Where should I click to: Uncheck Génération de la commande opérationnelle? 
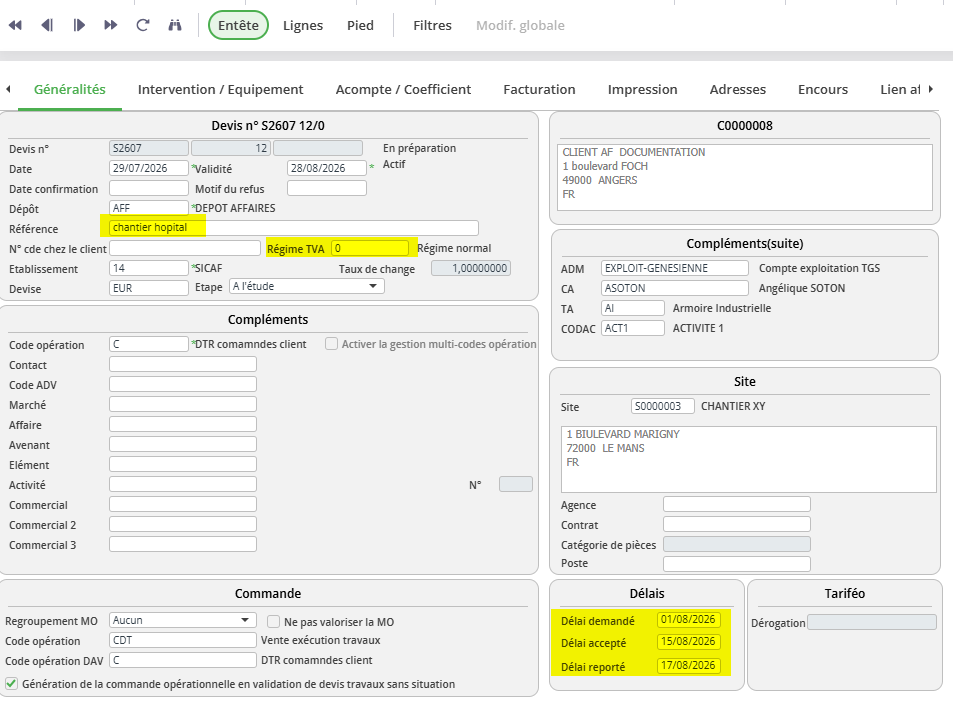[12, 684]
